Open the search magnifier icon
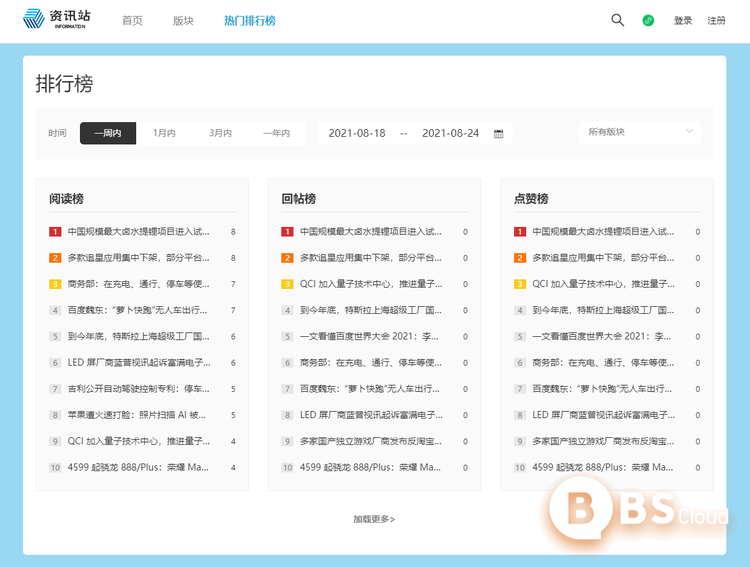The image size is (750, 567). 618,20
